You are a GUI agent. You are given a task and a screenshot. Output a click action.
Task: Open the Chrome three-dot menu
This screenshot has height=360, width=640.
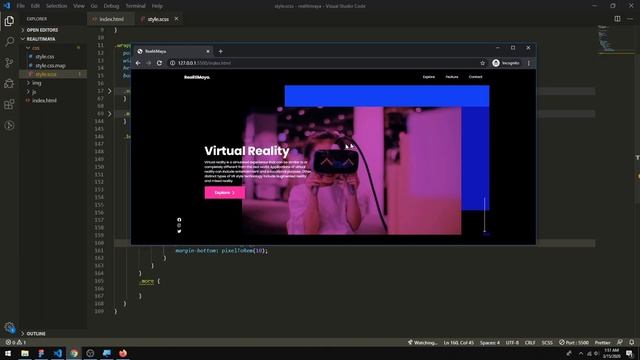529,63
